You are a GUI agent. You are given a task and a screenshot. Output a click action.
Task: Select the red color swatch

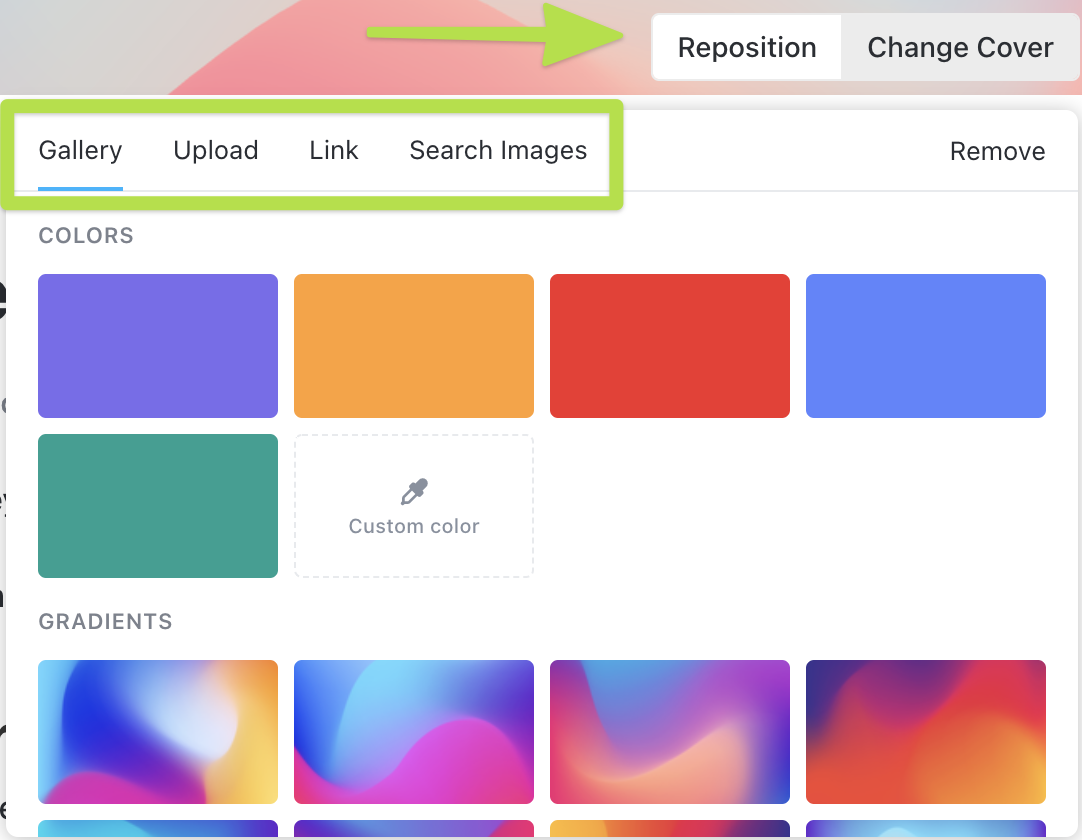coord(670,346)
